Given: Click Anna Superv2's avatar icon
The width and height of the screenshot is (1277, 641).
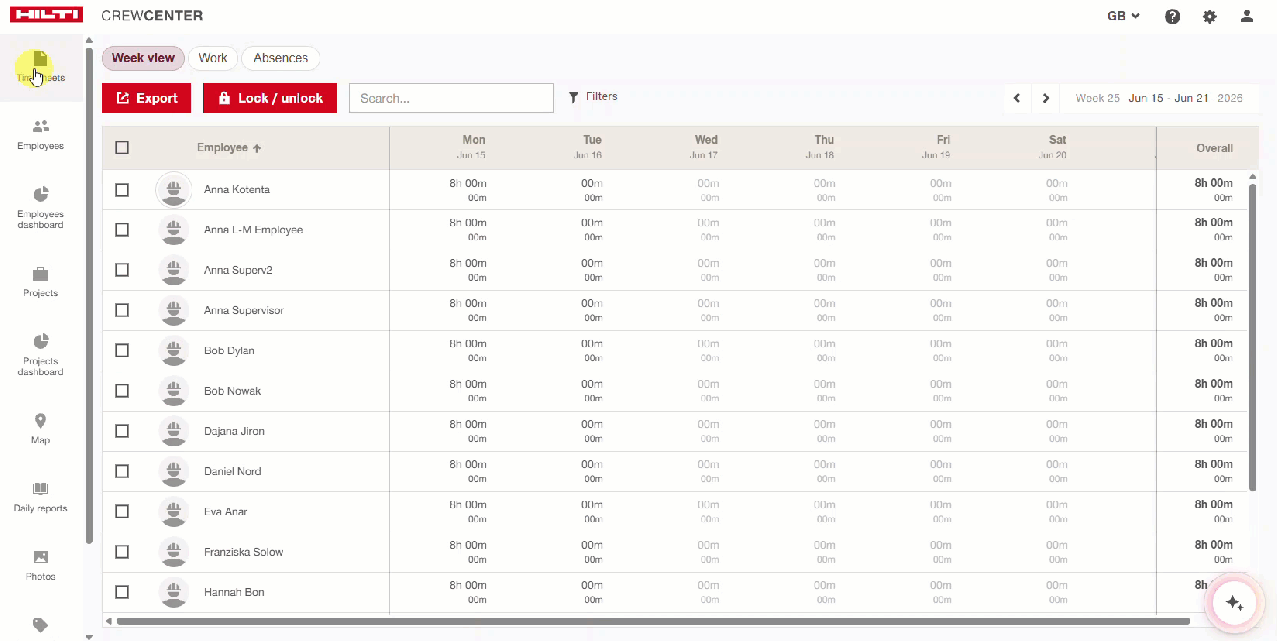Looking at the screenshot, I should tap(174, 270).
